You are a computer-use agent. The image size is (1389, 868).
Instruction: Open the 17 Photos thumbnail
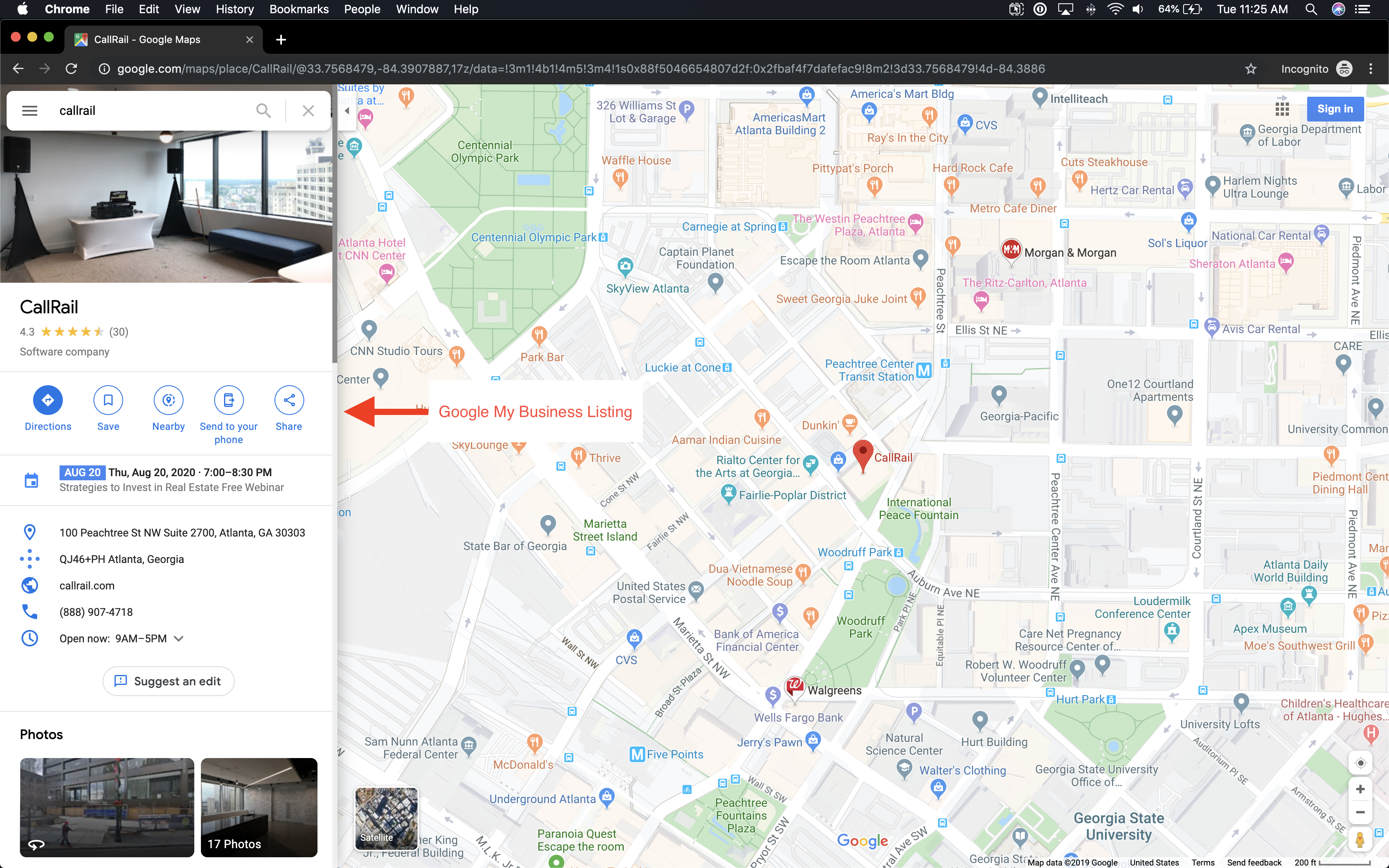[x=259, y=807]
